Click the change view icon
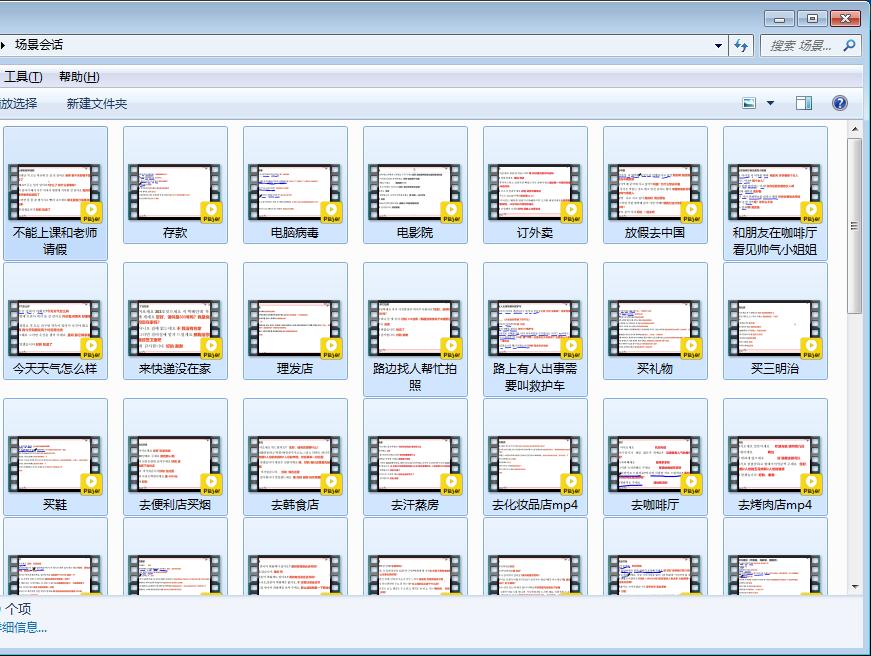 pyautogui.click(x=749, y=103)
